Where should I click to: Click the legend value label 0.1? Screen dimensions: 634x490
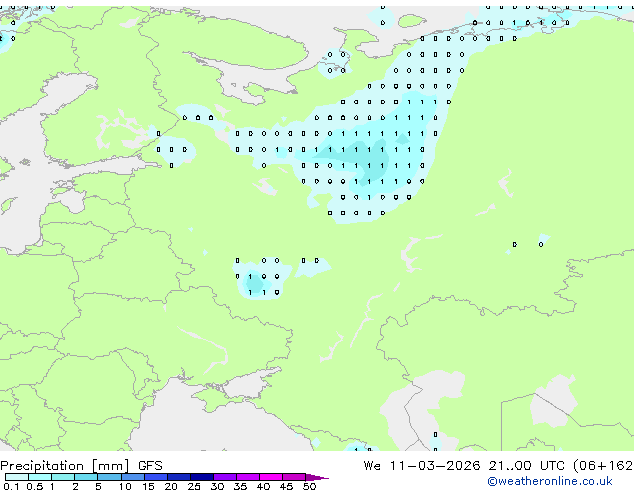point(11,486)
